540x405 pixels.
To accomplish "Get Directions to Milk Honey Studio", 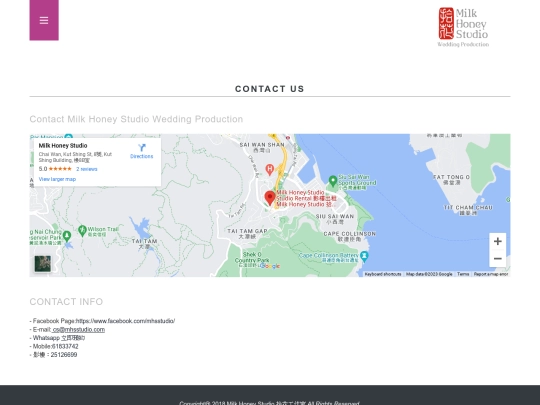I will [141, 151].
